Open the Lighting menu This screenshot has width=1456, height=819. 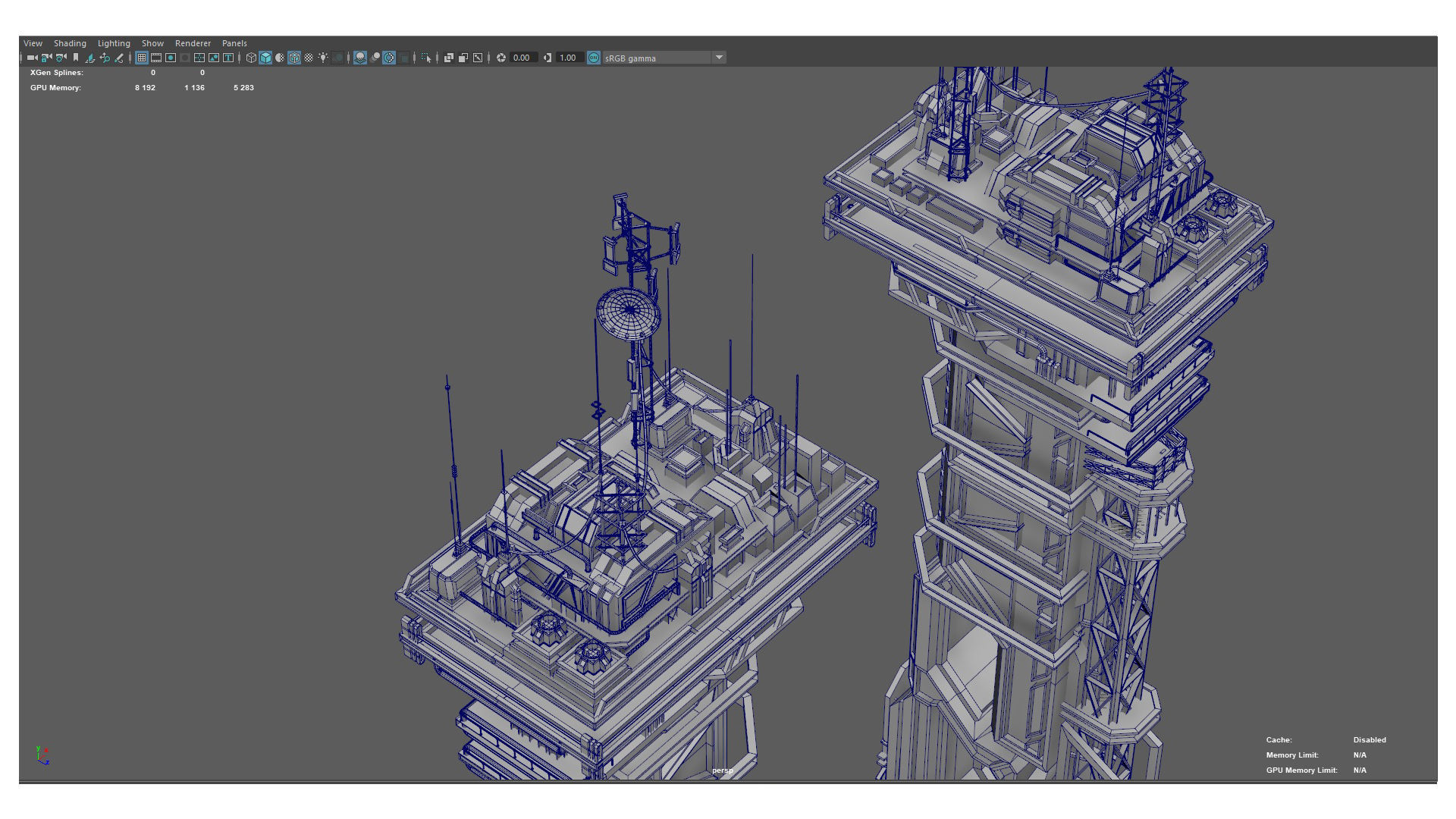114,43
